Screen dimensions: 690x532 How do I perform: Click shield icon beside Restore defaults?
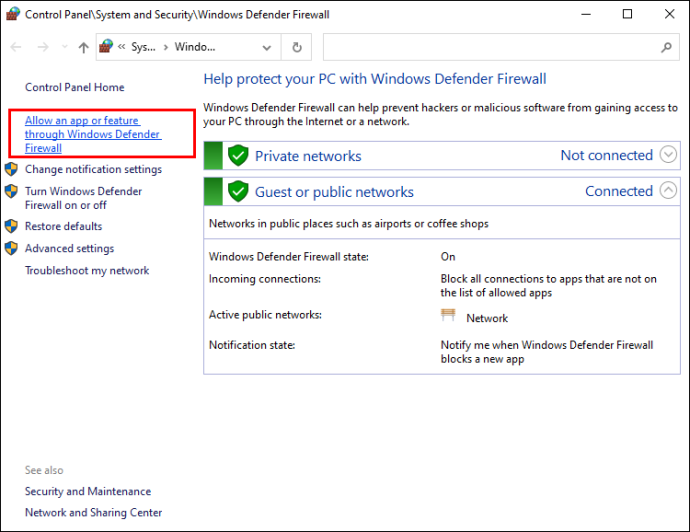(11, 226)
